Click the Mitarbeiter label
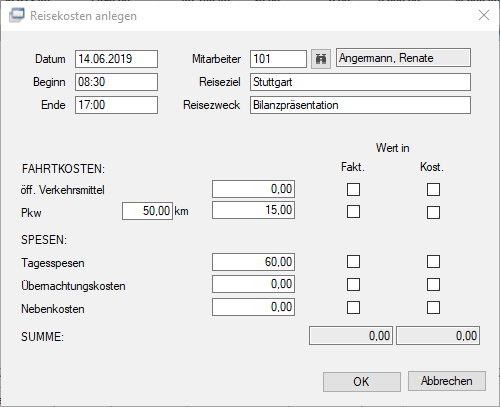The height and width of the screenshot is (407, 500). click(216, 59)
